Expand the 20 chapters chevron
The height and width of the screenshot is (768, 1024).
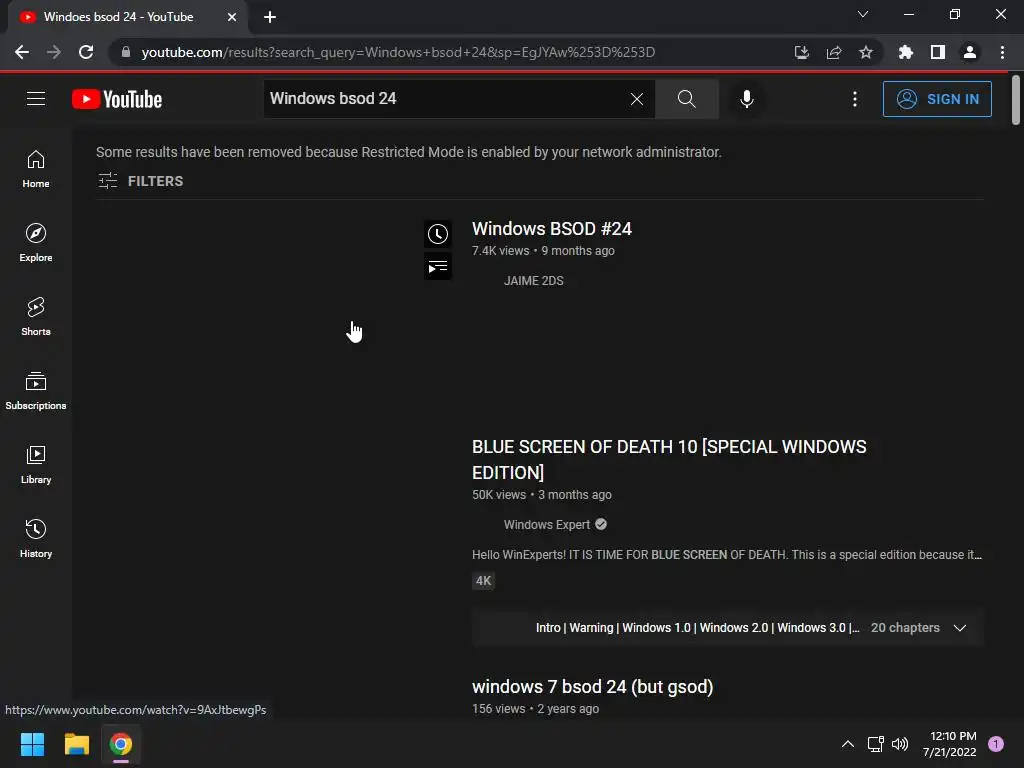959,628
